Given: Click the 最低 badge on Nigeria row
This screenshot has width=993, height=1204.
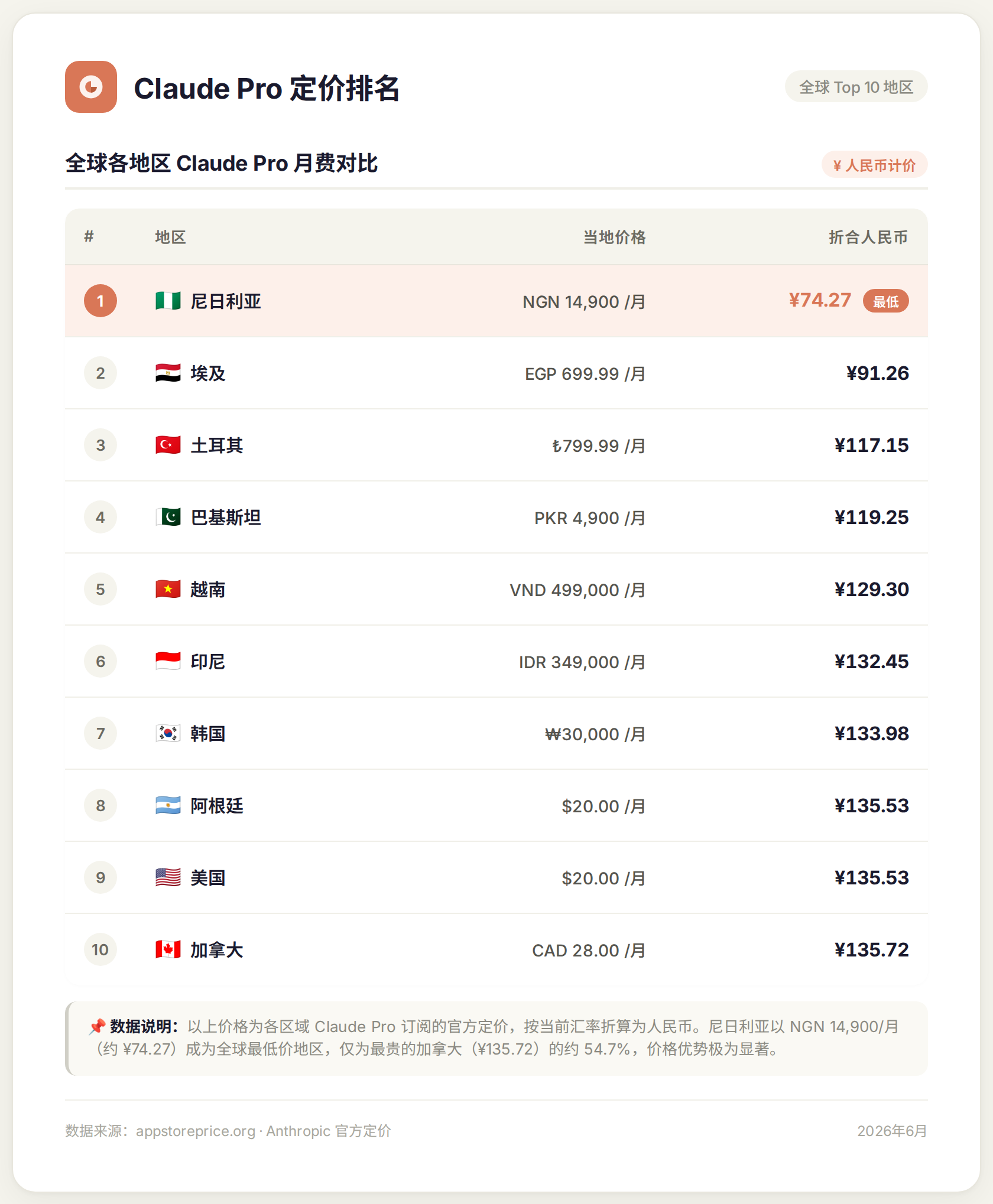Looking at the screenshot, I should 885,301.
